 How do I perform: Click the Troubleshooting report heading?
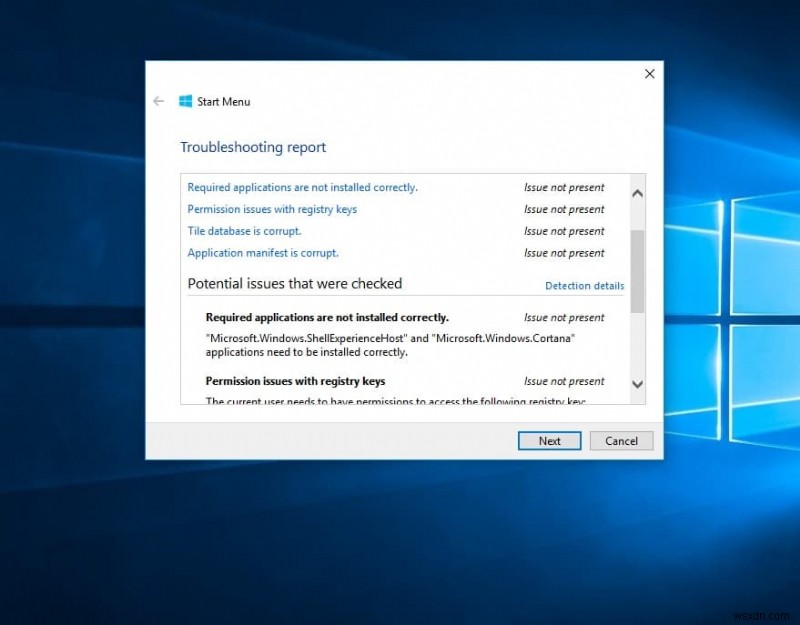[x=252, y=147]
